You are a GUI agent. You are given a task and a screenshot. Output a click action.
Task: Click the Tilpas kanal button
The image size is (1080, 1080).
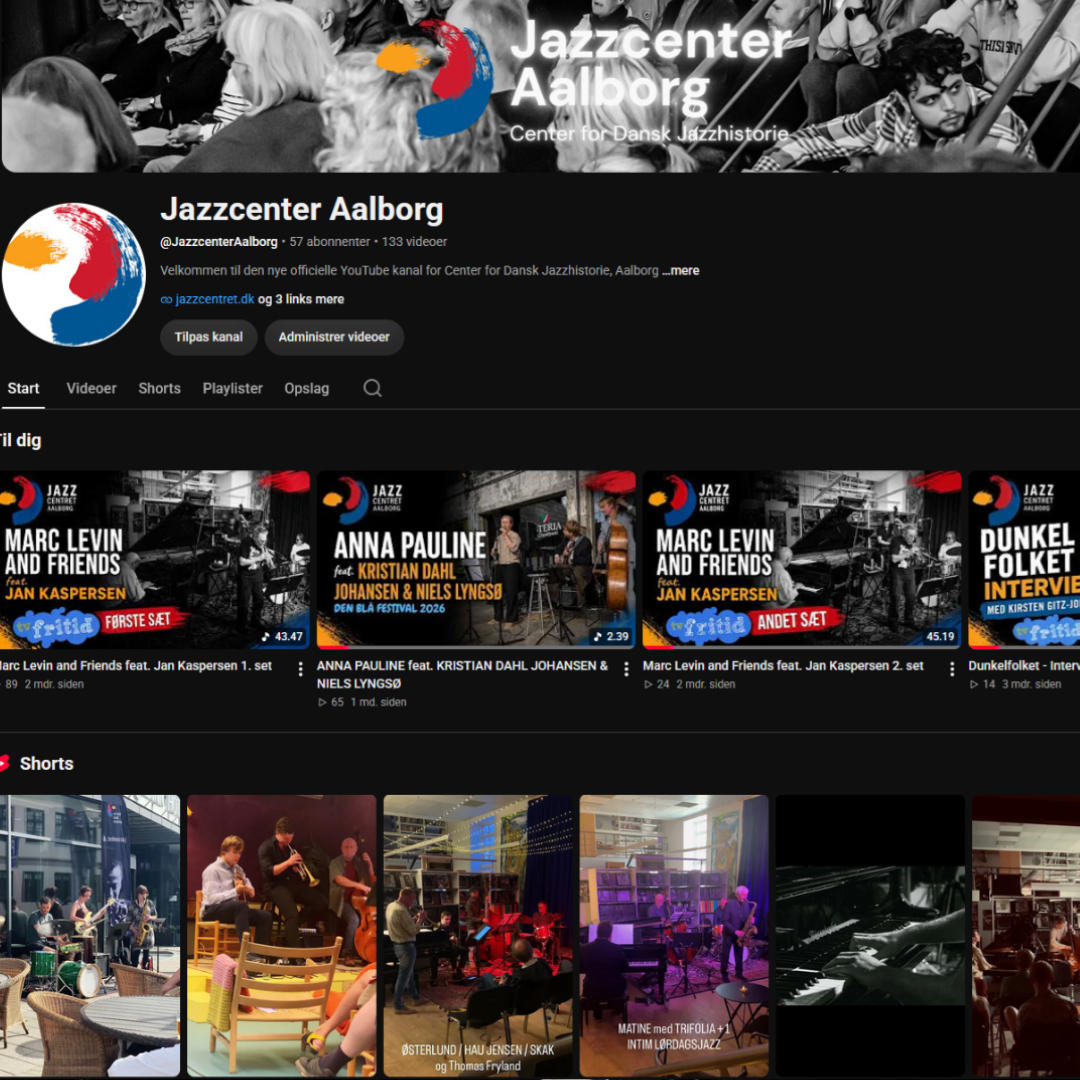click(209, 338)
